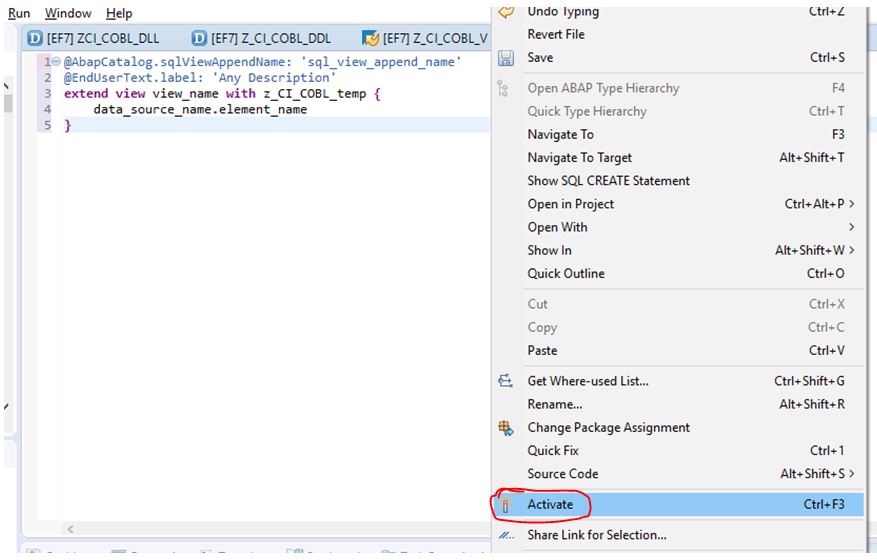The height and width of the screenshot is (560, 877).
Task: Click z_CI_COBL_temp in the extend view line
Action: coord(315,94)
